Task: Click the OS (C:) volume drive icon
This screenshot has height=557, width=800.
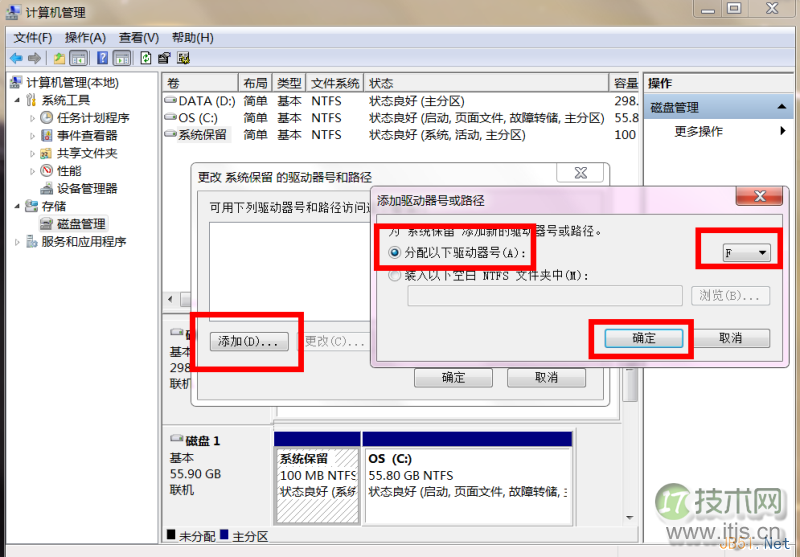Action: pos(170,117)
